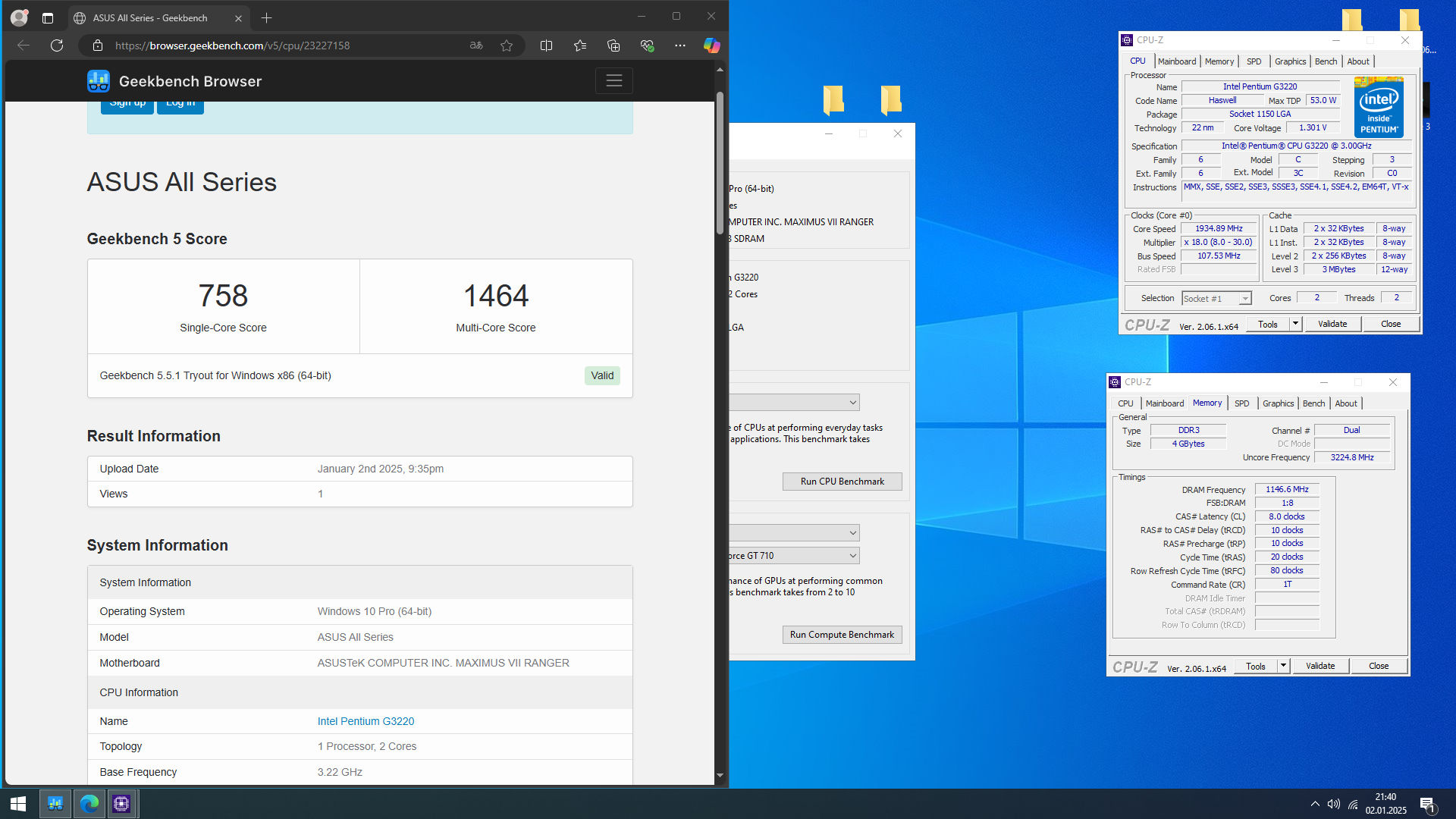Screen dimensions: 1456x819
Task: Open the Collections icon in Edge
Action: [x=613, y=45]
